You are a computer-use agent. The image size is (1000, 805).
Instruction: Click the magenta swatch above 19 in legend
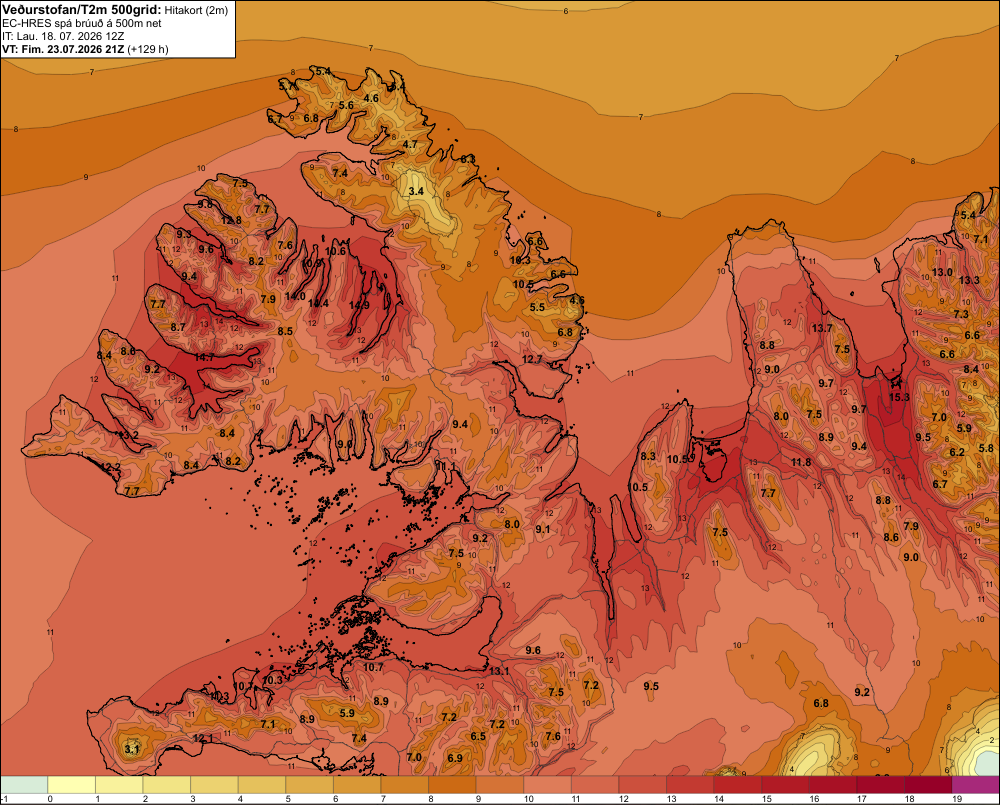click(976, 785)
